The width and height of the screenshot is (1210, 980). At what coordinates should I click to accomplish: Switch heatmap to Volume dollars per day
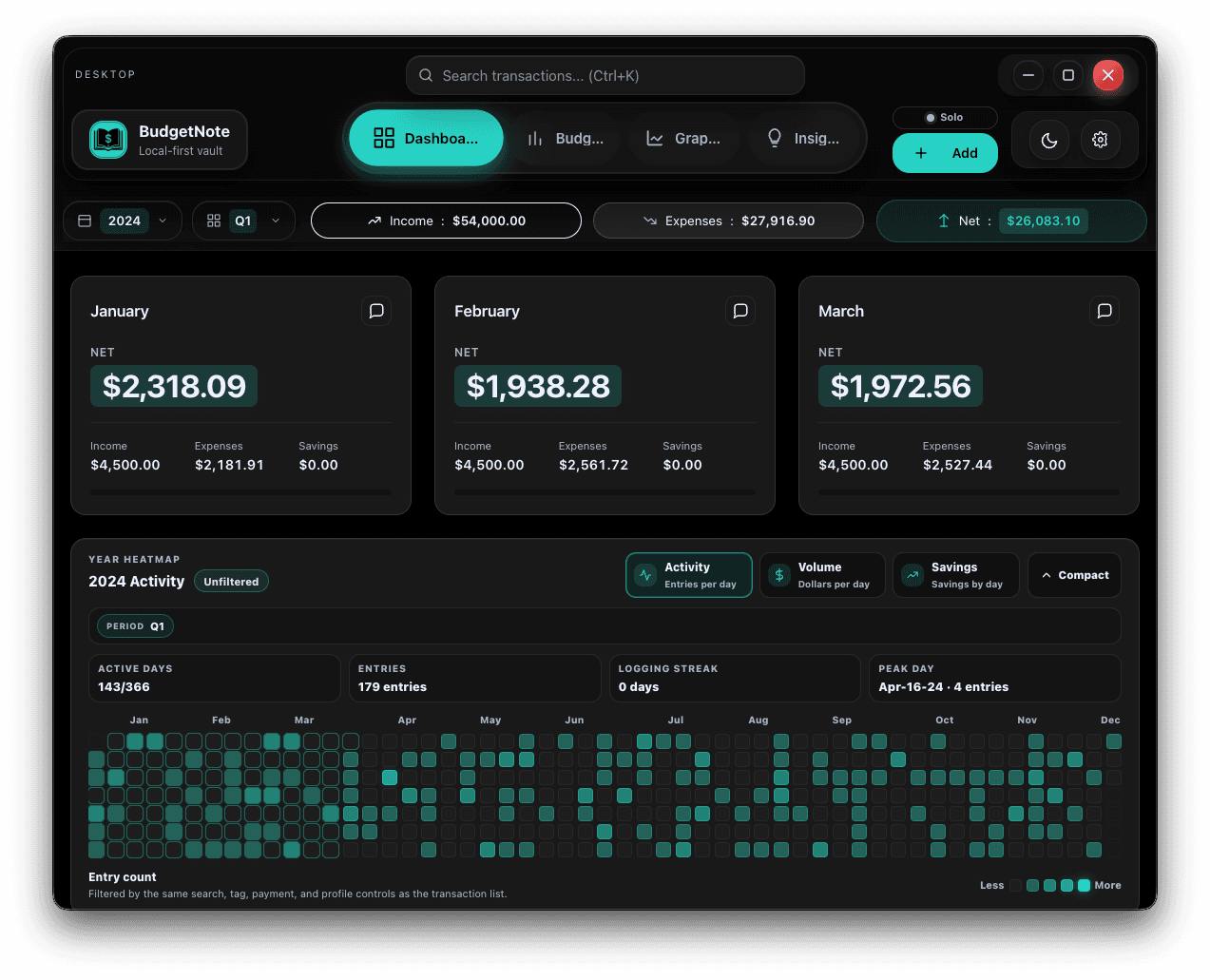(822, 575)
